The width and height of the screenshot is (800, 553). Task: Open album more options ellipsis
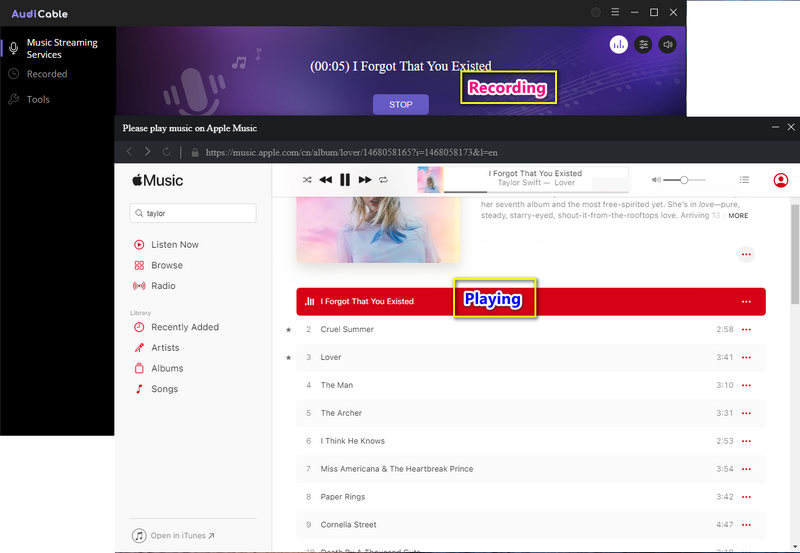[746, 254]
